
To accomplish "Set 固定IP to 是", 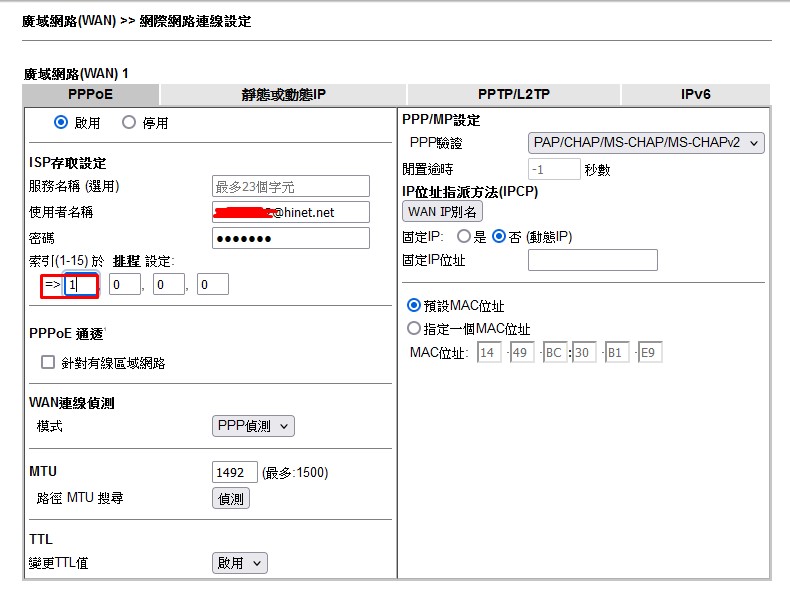I will point(464,237).
